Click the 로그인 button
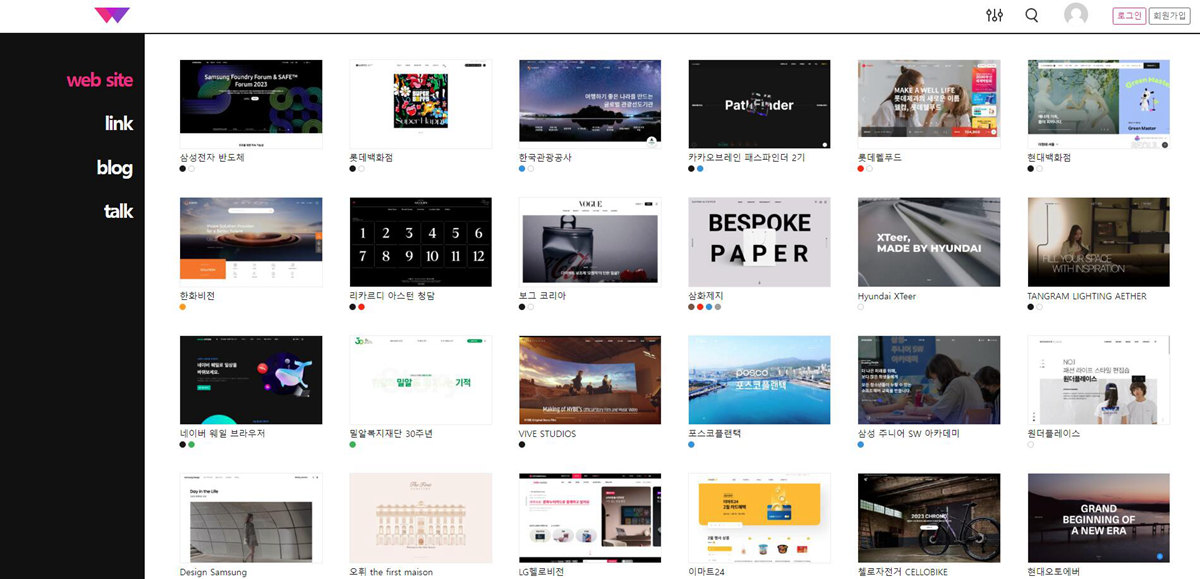1200x579 pixels. (1129, 16)
